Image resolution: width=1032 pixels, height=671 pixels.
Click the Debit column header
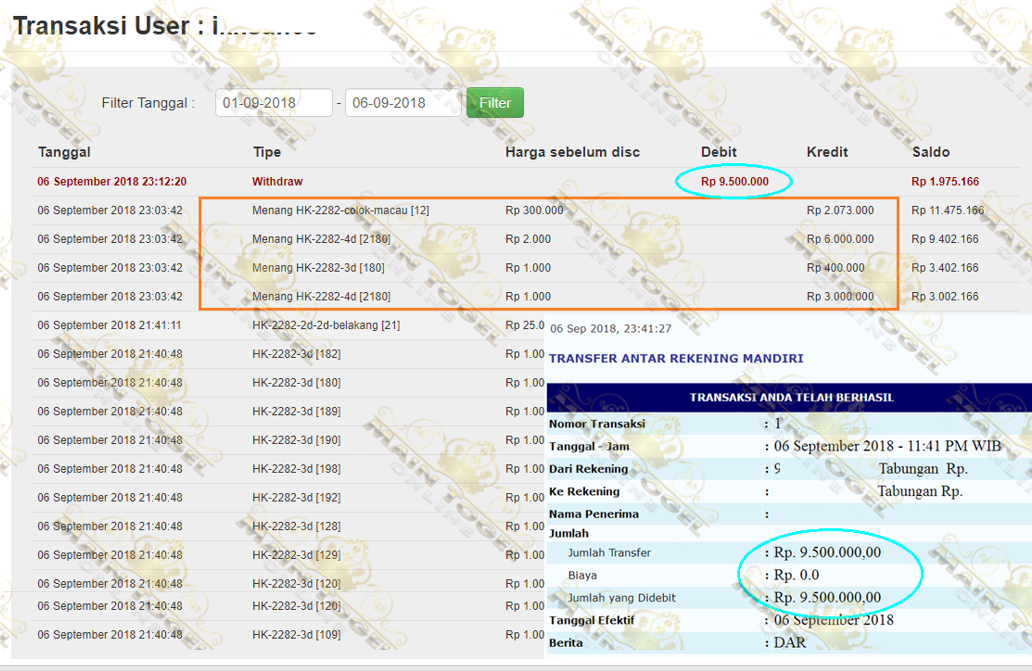point(718,152)
